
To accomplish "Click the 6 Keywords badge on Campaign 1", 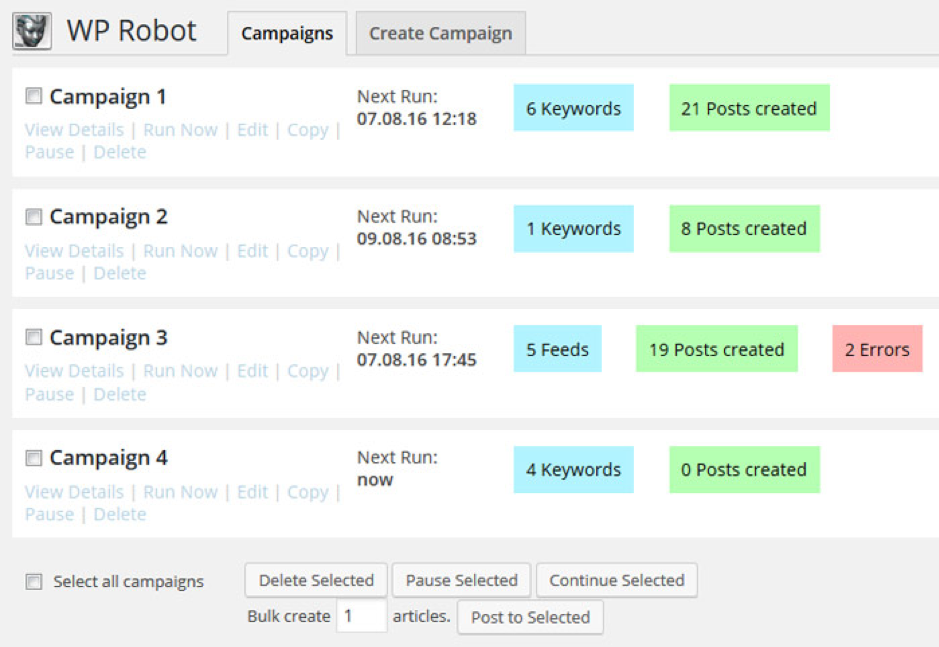I will coord(573,108).
